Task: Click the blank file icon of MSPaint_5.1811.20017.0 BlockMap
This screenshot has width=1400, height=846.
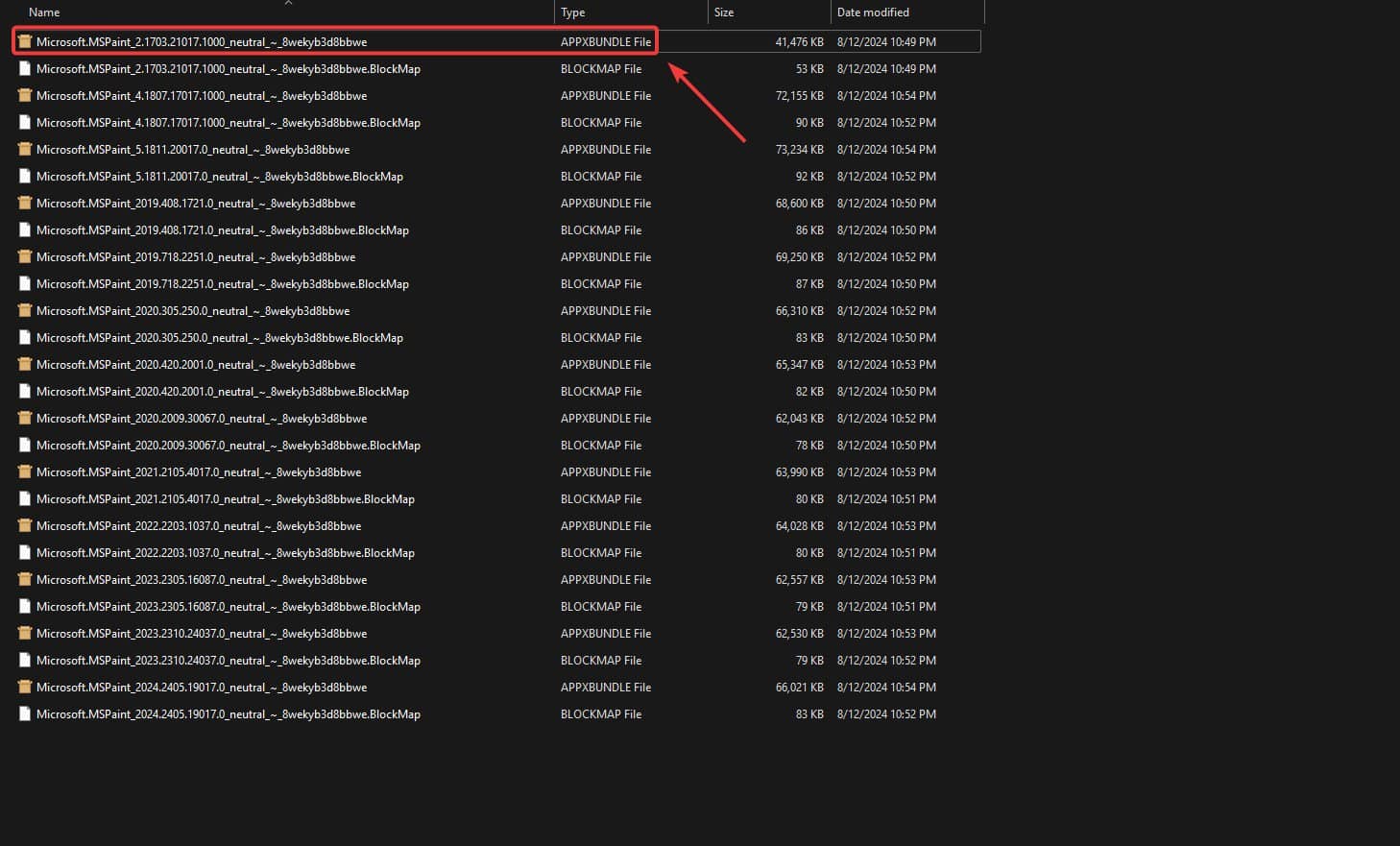Action: pos(25,176)
